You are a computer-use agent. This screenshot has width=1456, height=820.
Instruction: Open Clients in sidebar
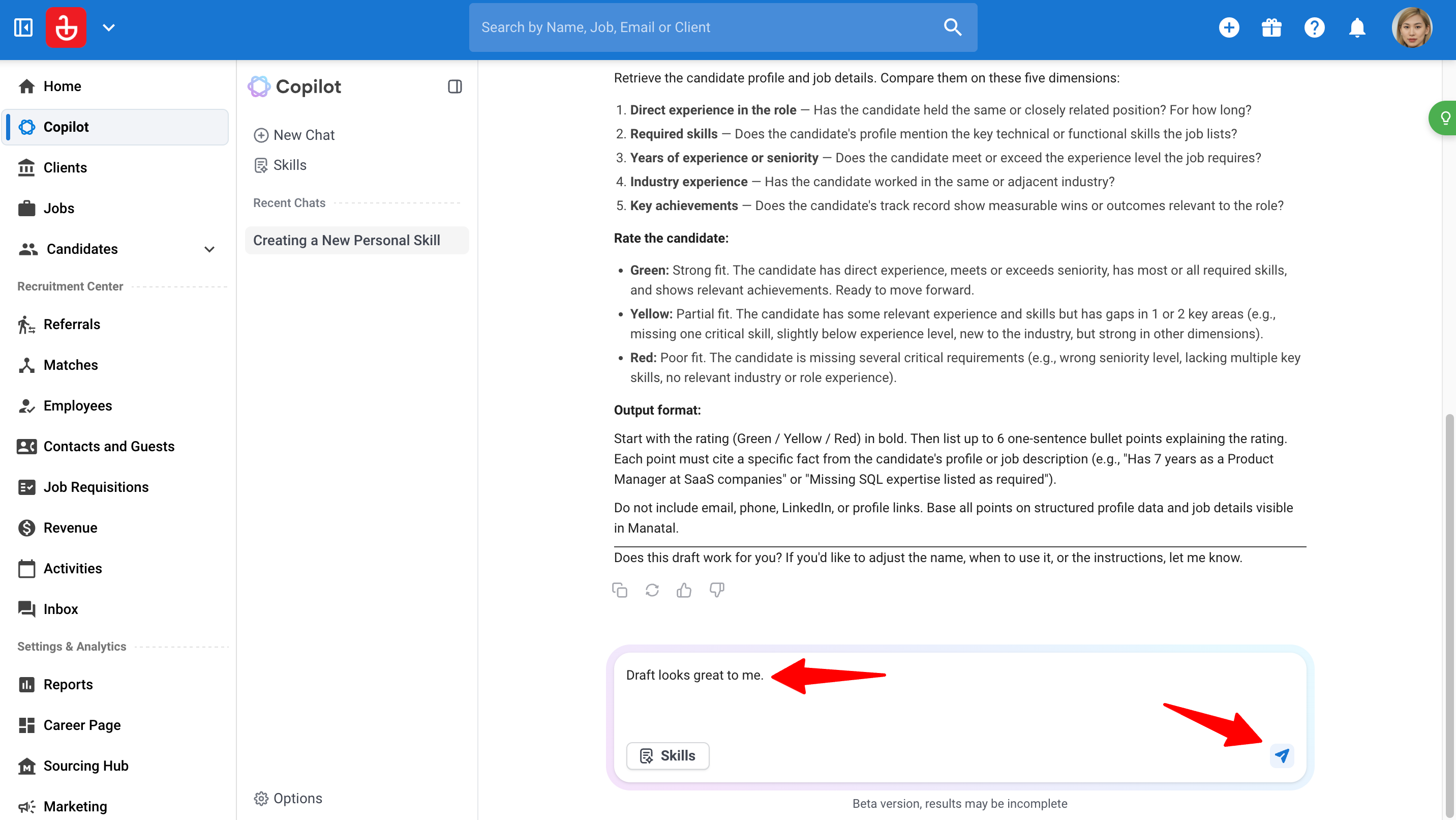pyautogui.click(x=115, y=167)
